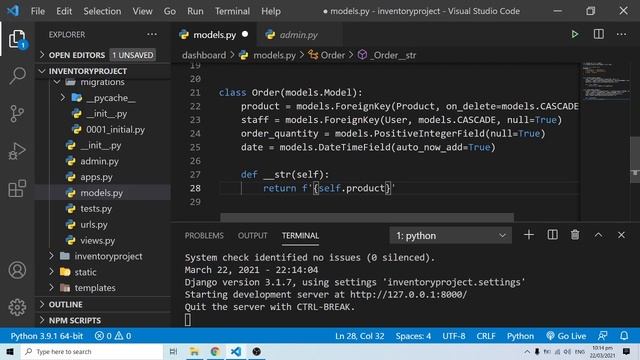640x360 pixels.
Task: Click the Windows search box
Action: coord(91,351)
